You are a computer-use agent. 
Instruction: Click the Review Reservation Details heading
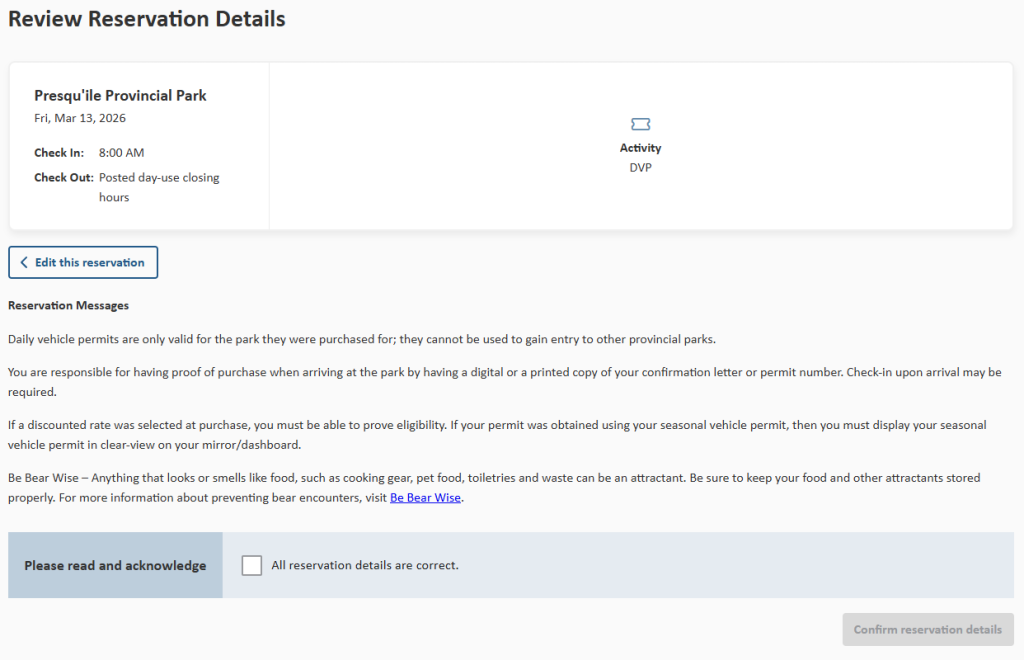coord(147,19)
